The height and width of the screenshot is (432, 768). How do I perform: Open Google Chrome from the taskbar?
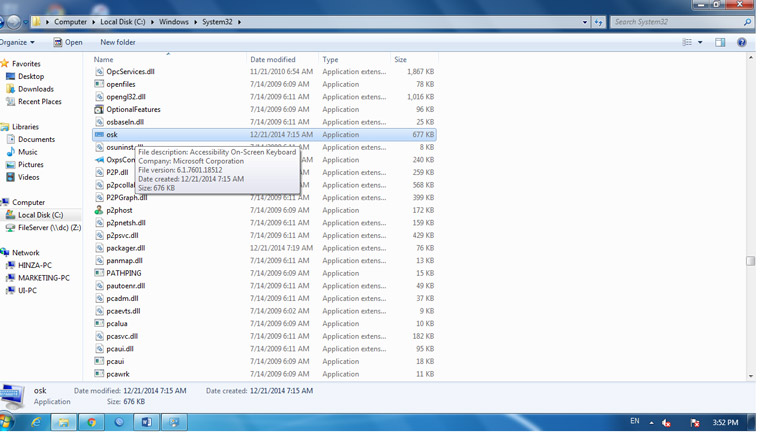(91, 422)
